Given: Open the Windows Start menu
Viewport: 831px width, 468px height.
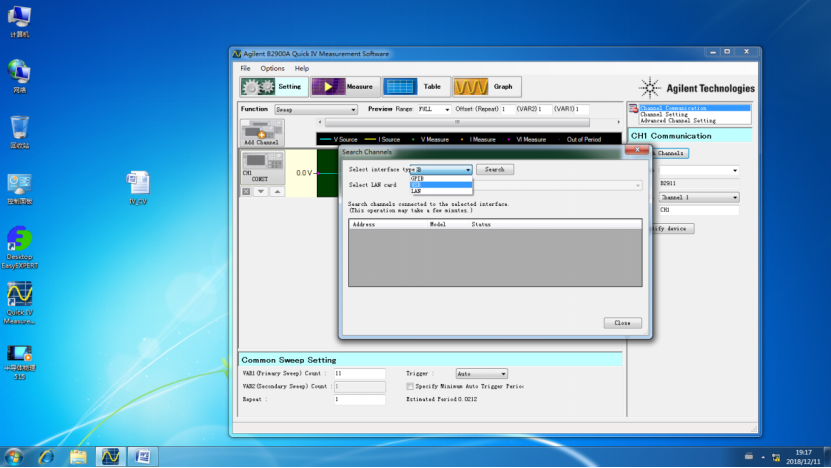Looking at the screenshot, I should click(14, 456).
